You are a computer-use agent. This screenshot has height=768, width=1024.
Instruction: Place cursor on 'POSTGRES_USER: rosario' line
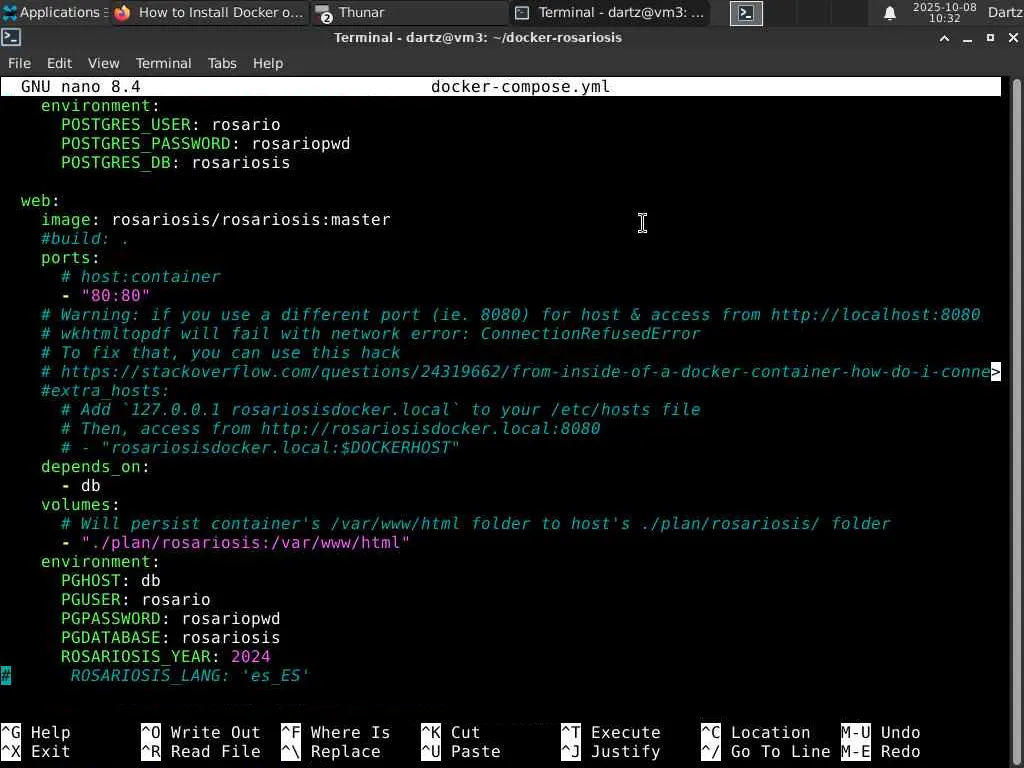point(170,125)
